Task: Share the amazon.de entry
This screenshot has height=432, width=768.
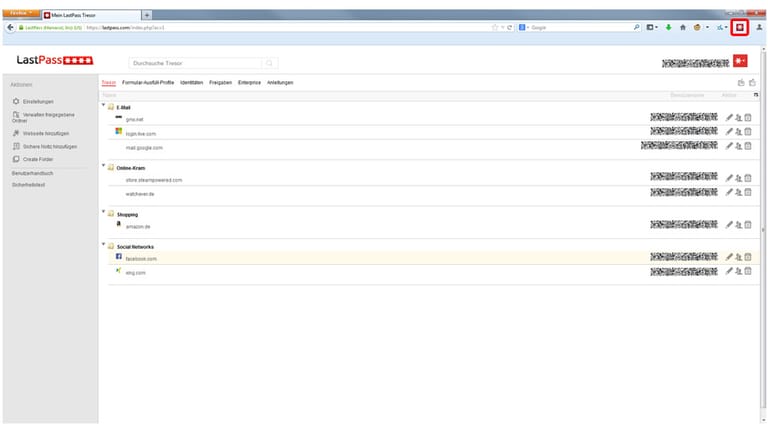Action: point(739,225)
